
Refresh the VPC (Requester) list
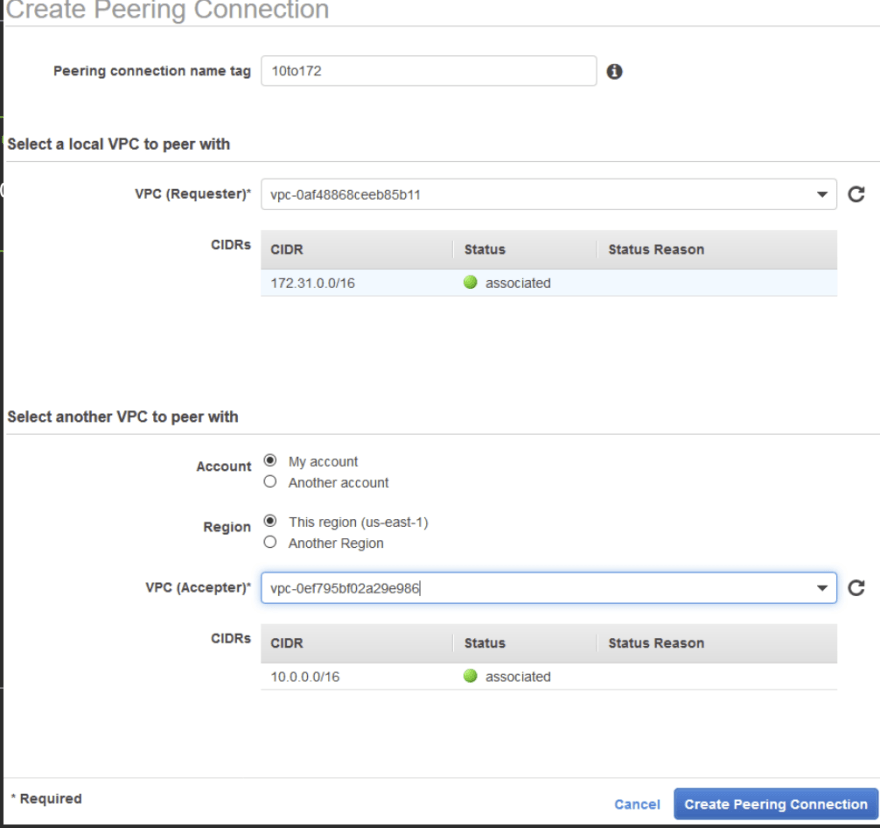click(x=856, y=194)
